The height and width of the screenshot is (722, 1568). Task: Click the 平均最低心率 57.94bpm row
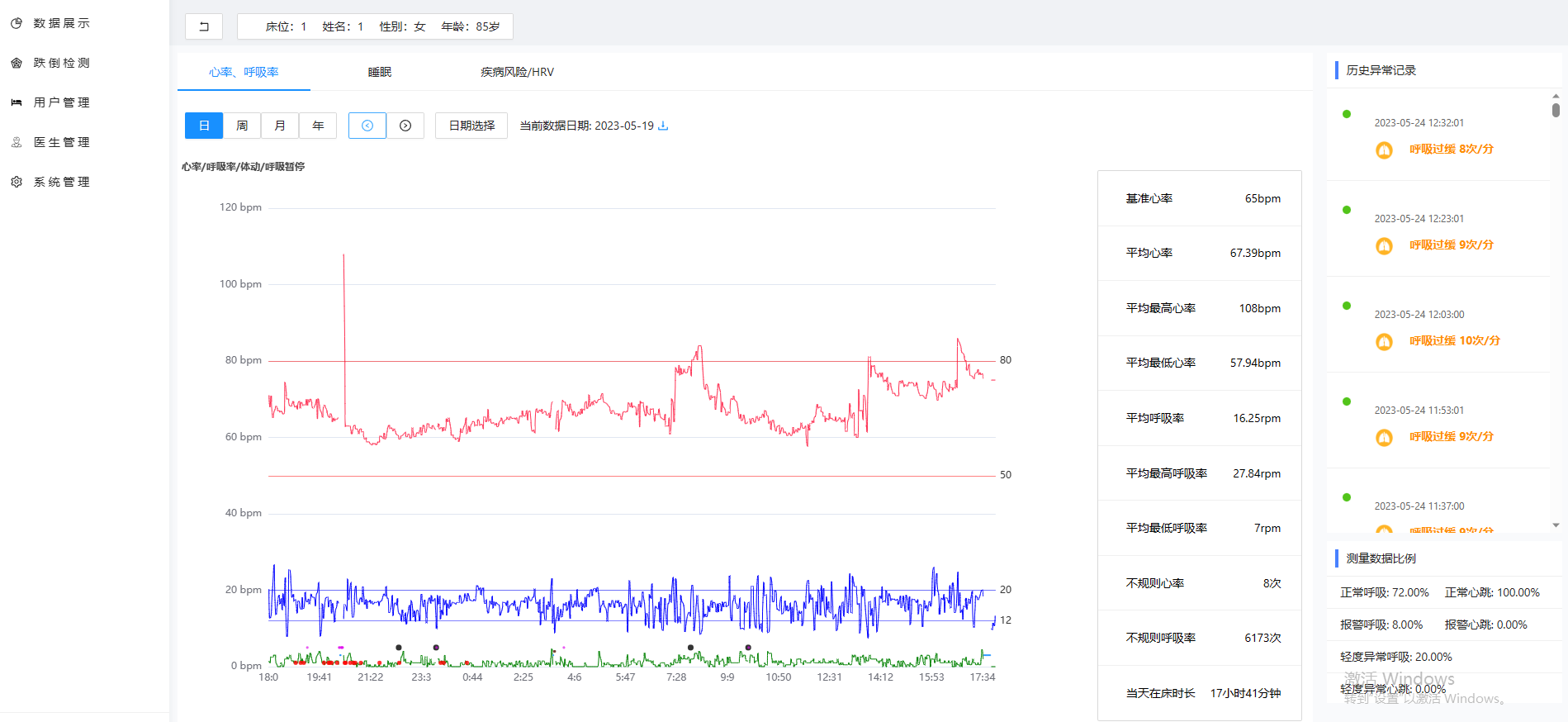[1200, 363]
